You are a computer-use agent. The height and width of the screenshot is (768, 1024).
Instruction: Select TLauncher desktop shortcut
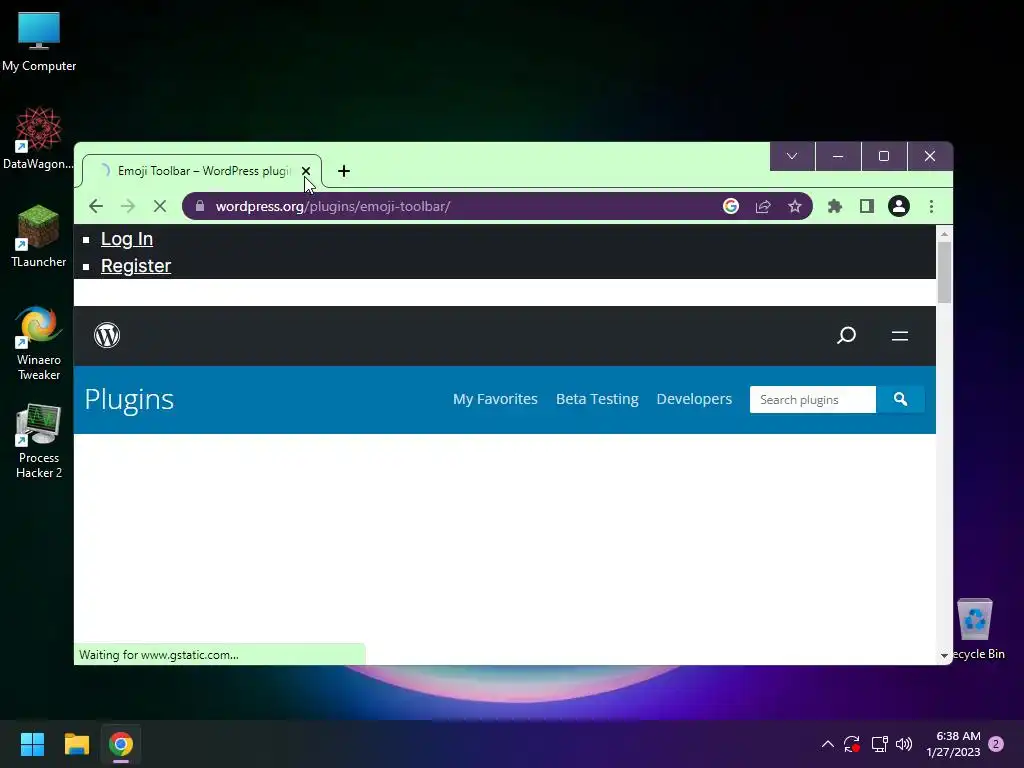click(x=39, y=236)
